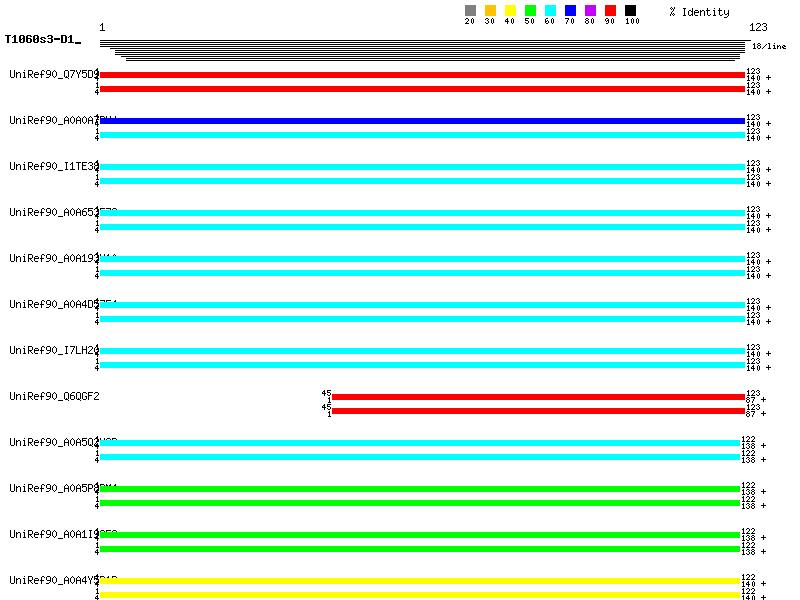This screenshot has width=800, height=600.
Task: Click the gray 20% identity legend swatch
Action: point(470,11)
